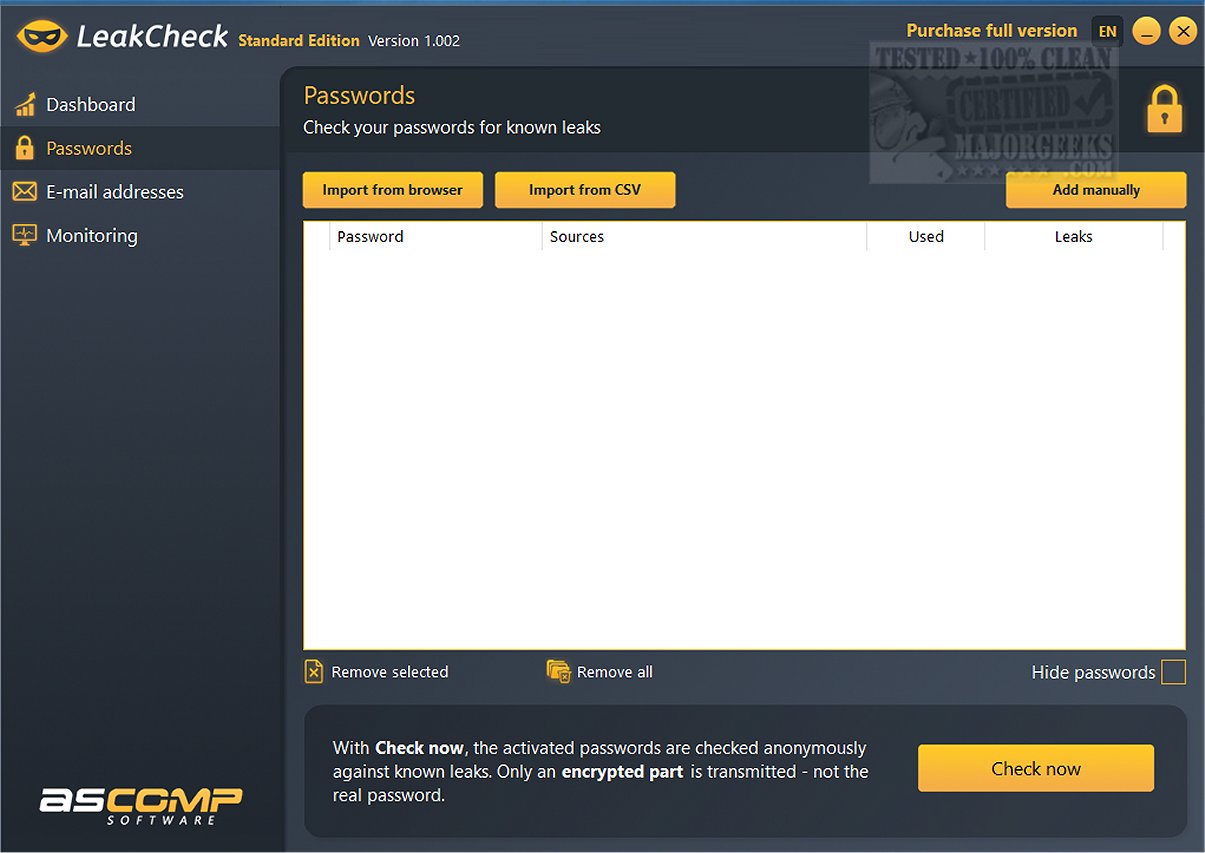Image resolution: width=1205 pixels, height=853 pixels.
Task: Click the Remove all stacked files icon
Action: point(558,671)
